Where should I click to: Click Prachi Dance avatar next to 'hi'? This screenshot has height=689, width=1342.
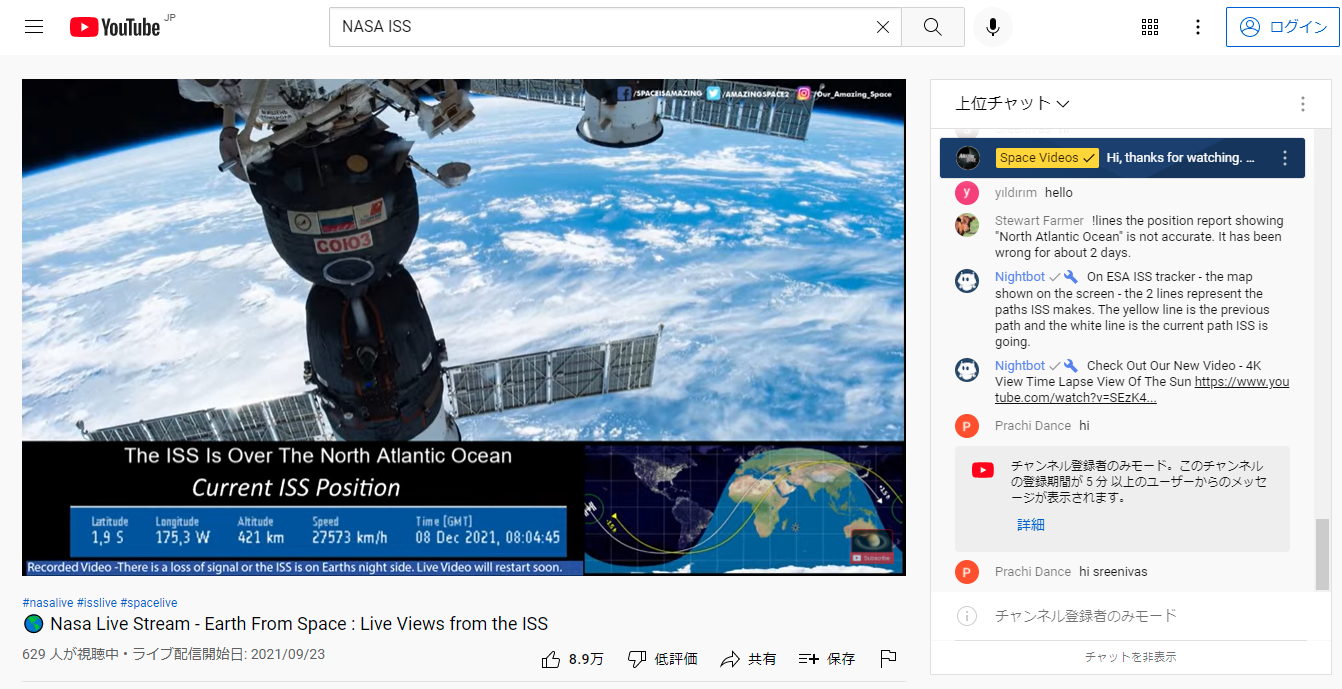point(967,426)
